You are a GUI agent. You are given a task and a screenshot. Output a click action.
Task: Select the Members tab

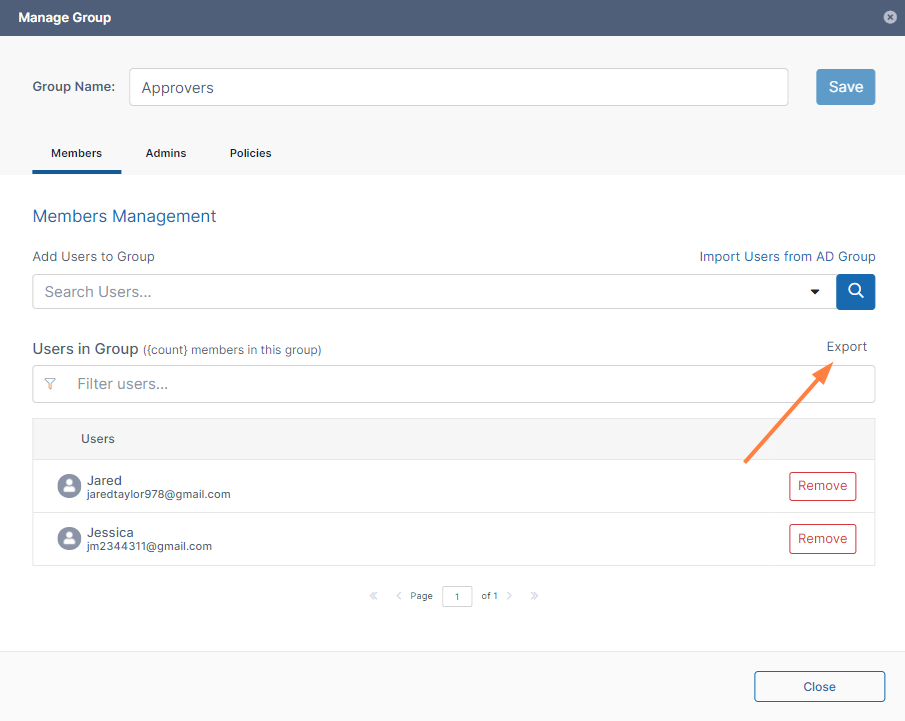tap(76, 153)
